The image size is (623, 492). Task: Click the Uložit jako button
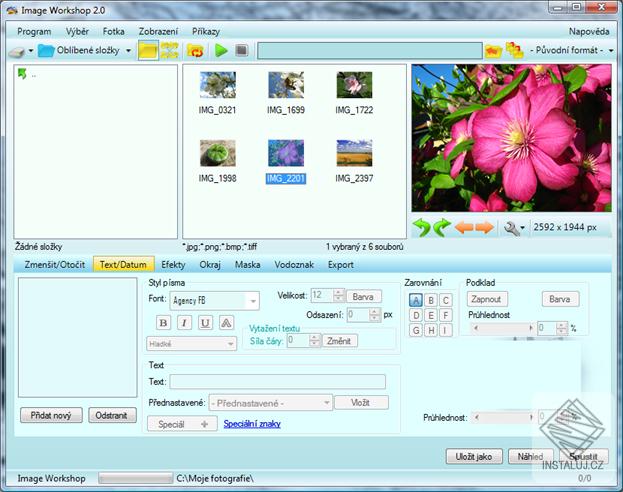473,456
